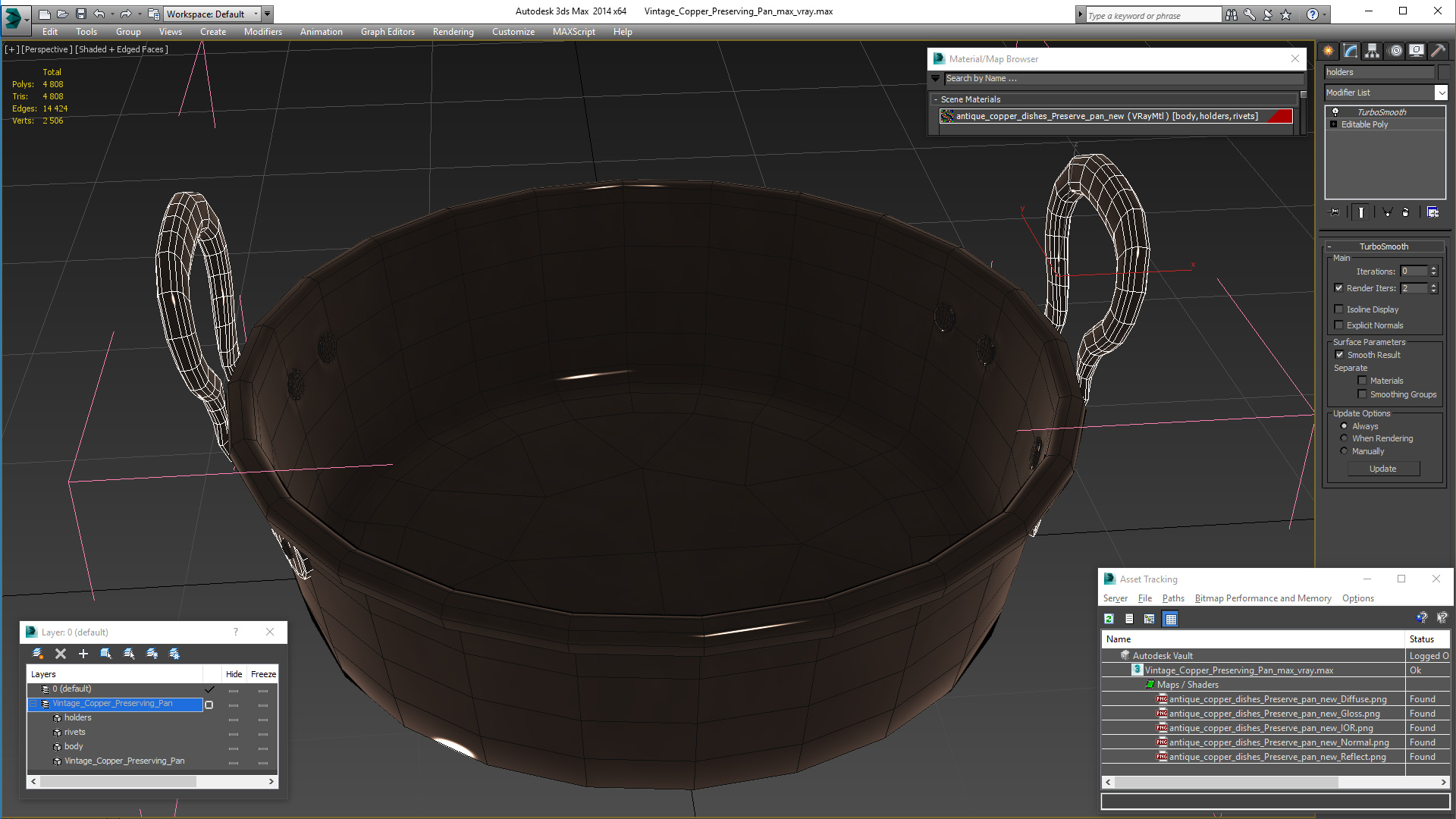This screenshot has height=819, width=1456.
Task: Open the Utilities hammer panel tab
Action: point(1438,51)
